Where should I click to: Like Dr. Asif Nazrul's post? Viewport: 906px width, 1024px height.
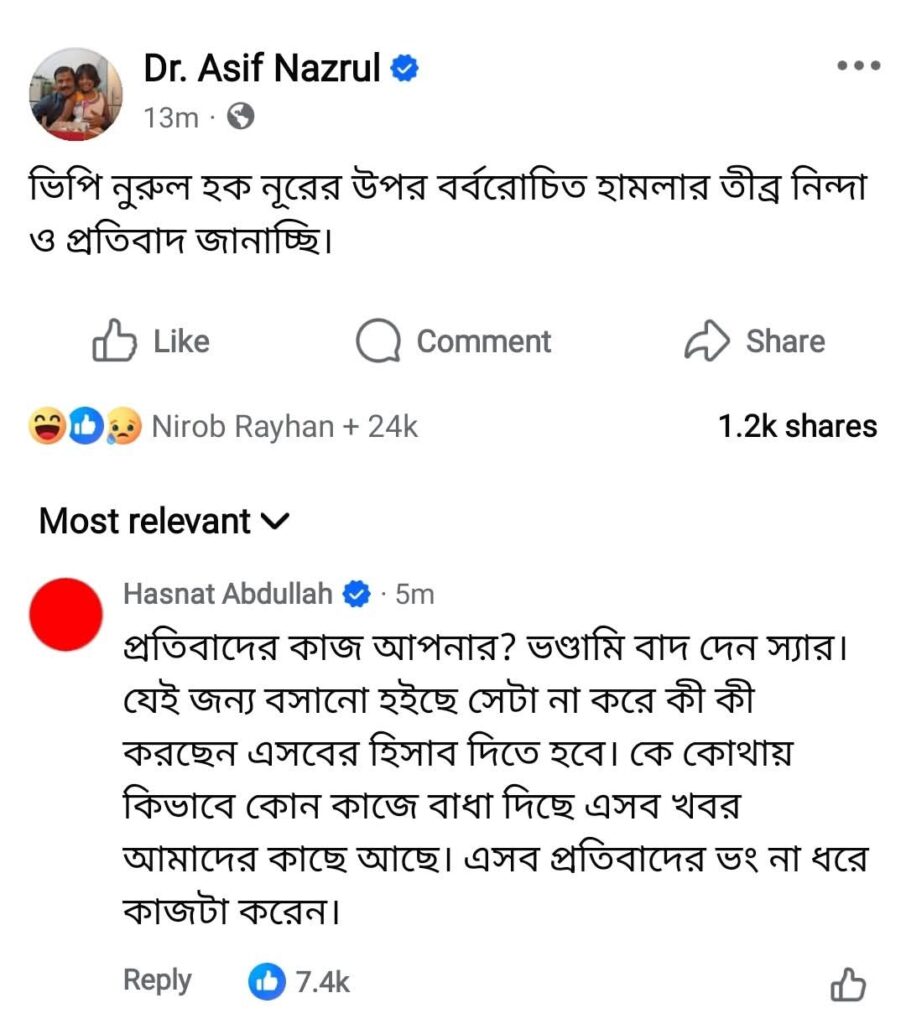[x=150, y=341]
